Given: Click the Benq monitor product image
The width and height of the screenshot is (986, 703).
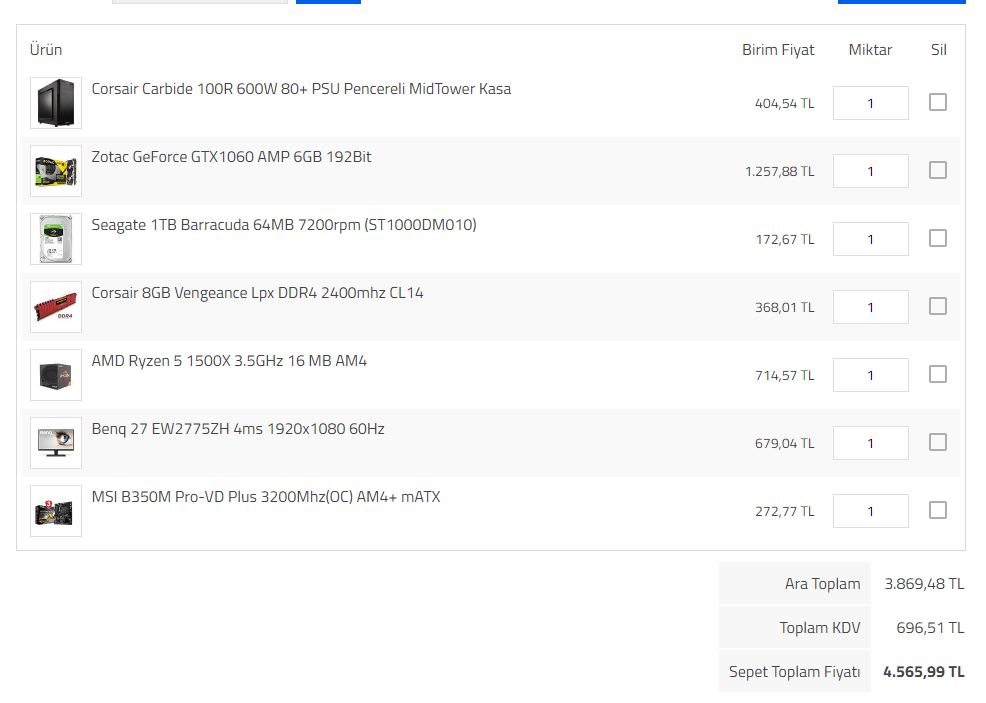Looking at the screenshot, I should click(56, 443).
